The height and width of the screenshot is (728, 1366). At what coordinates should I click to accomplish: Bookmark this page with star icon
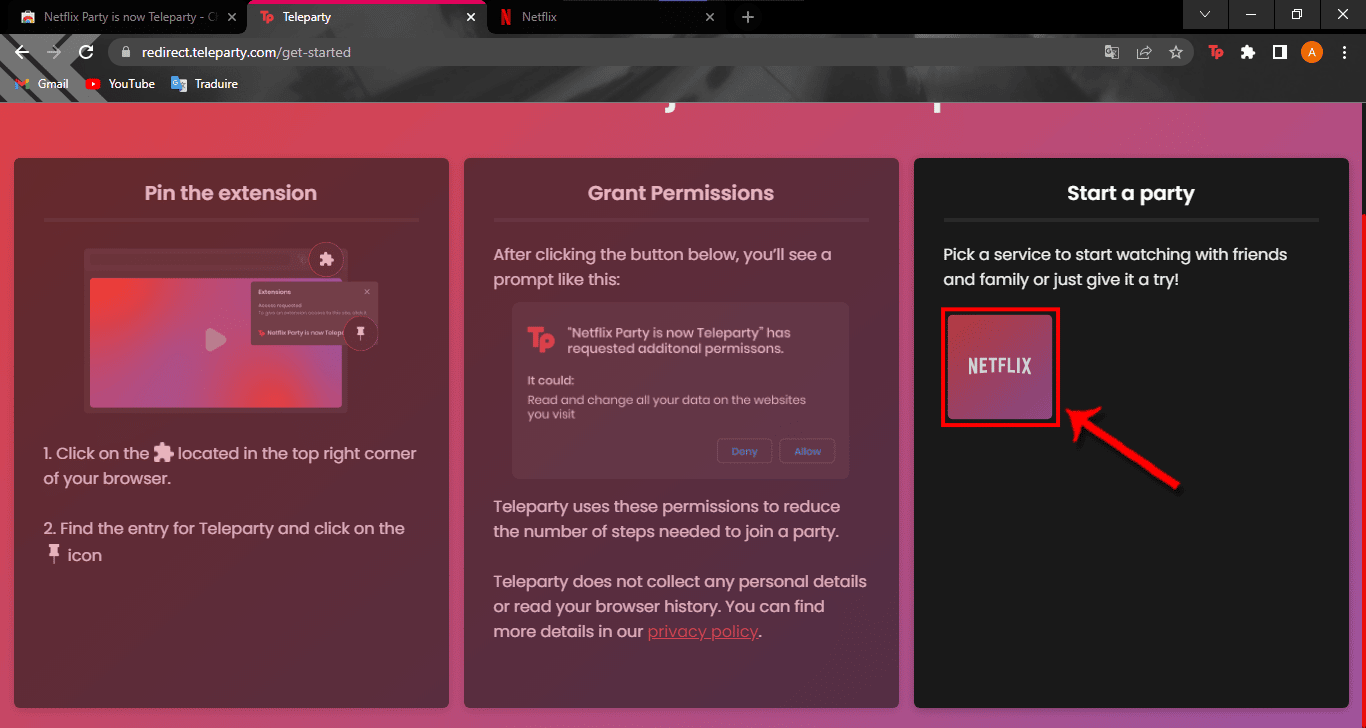tap(1176, 52)
